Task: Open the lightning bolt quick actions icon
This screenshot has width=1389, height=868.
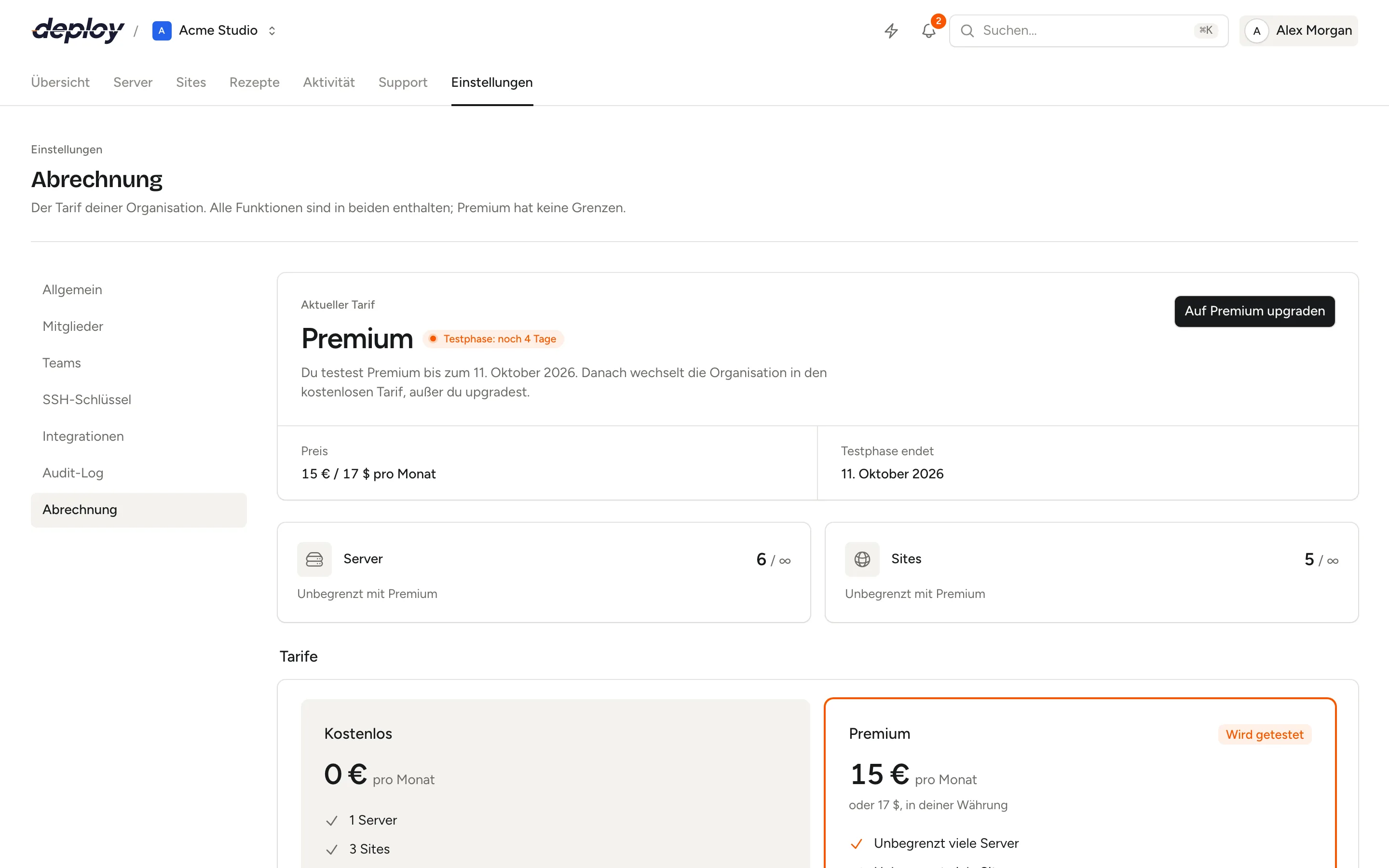Action: click(891, 30)
